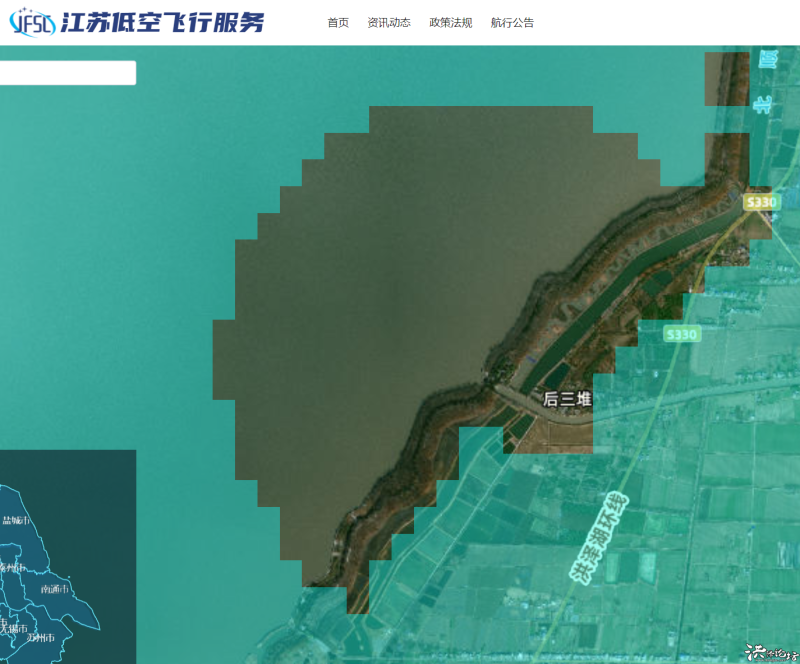Open 航行公告 flight notices page

coord(512,23)
